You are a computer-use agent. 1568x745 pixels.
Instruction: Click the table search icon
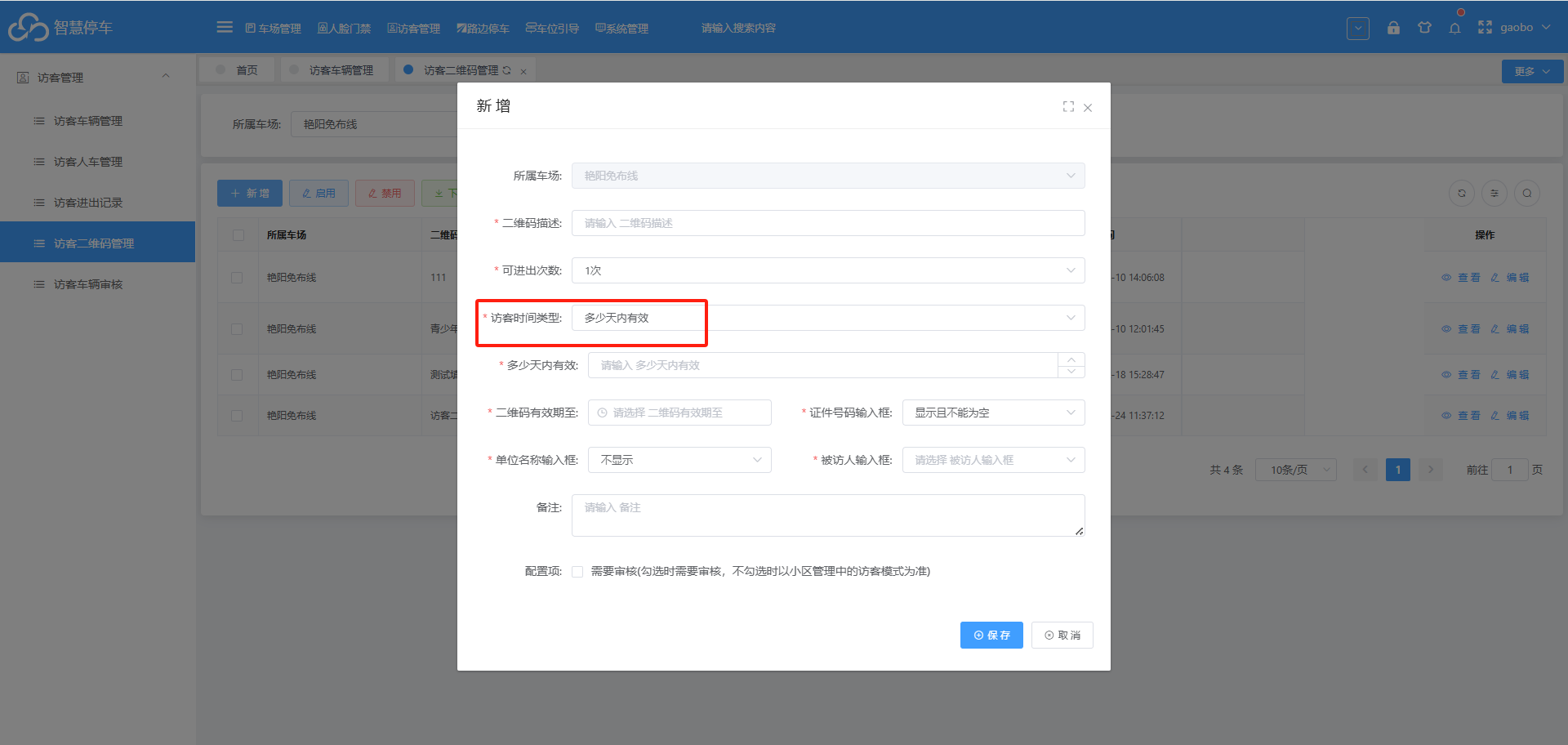1527,194
